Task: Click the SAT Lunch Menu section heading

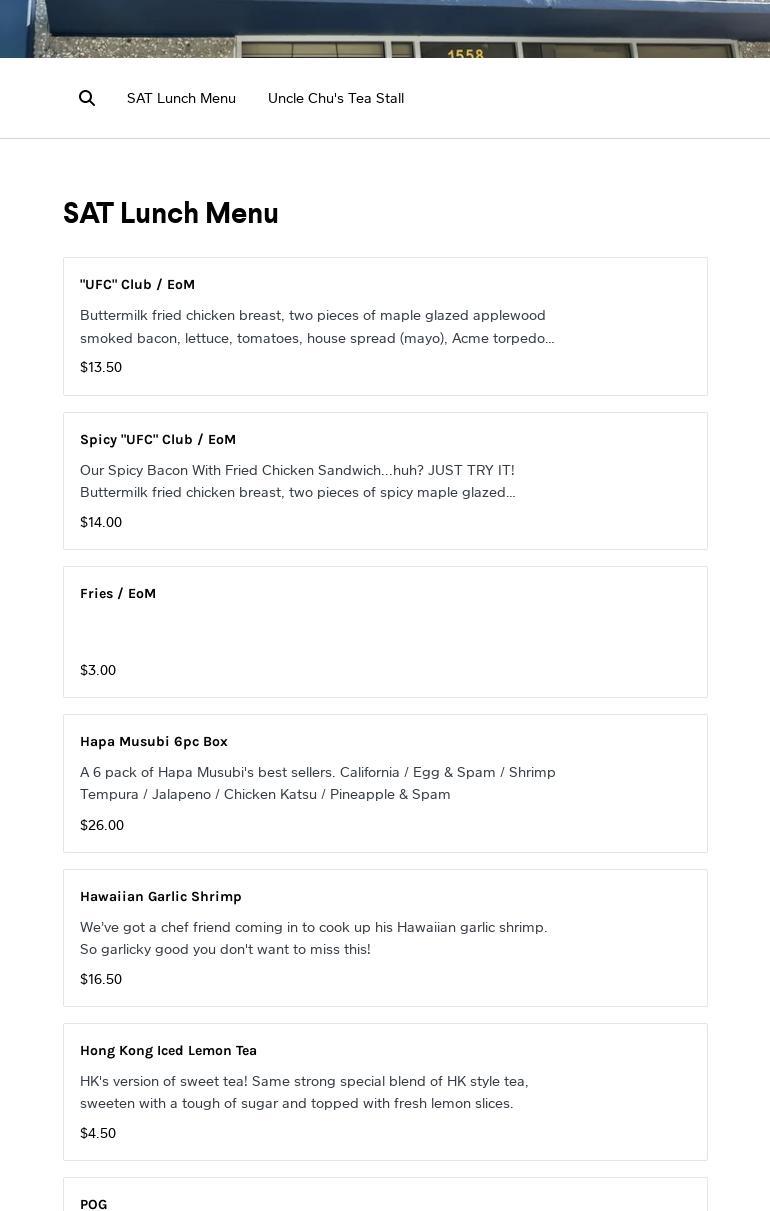Action: (171, 214)
